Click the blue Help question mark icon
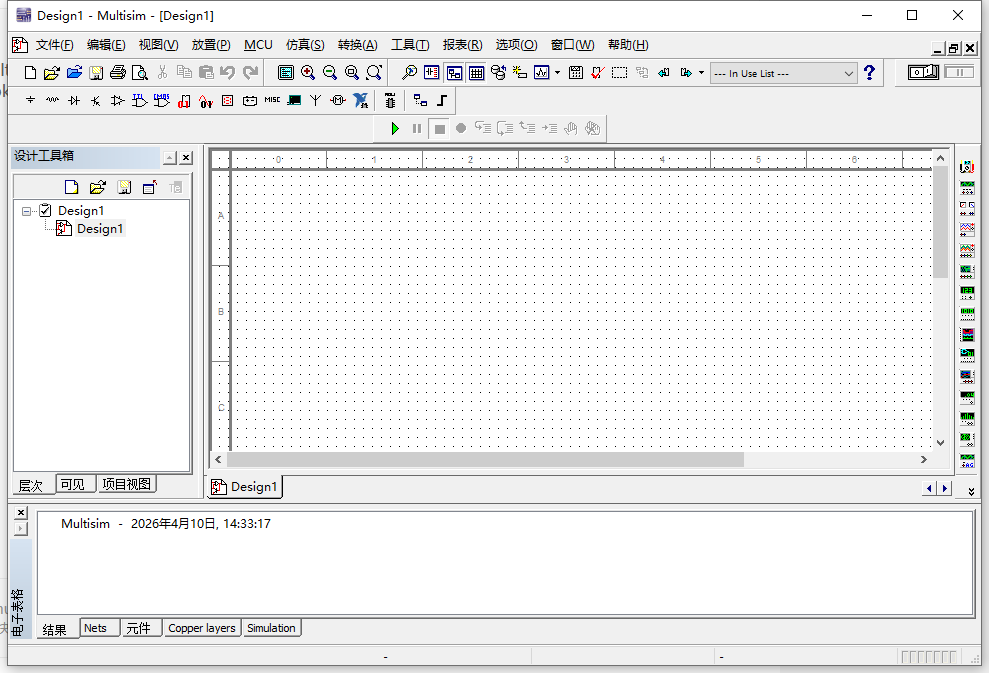Screen dimensions: 989x673 pyautogui.click(x=869, y=72)
